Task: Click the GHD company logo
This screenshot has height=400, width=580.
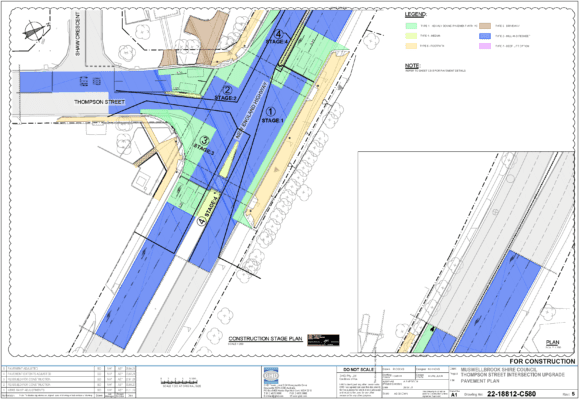Action: pyautogui.click(x=271, y=376)
